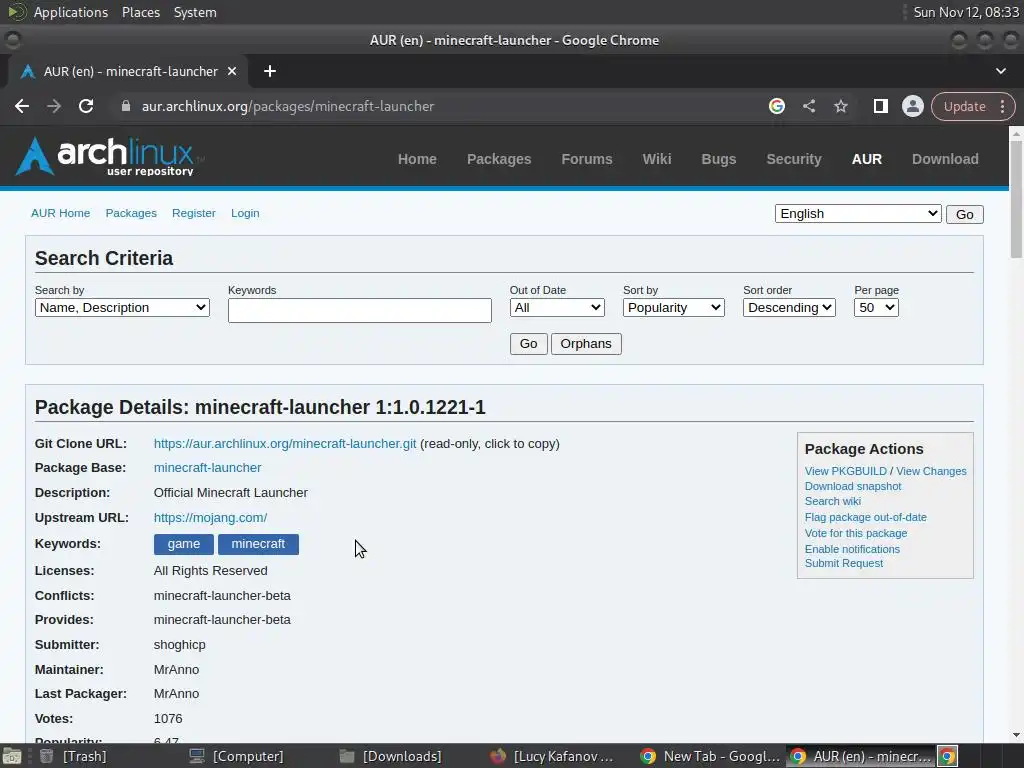Click into the Keywords search field
Viewport: 1024px width, 768px height.
[360, 310]
